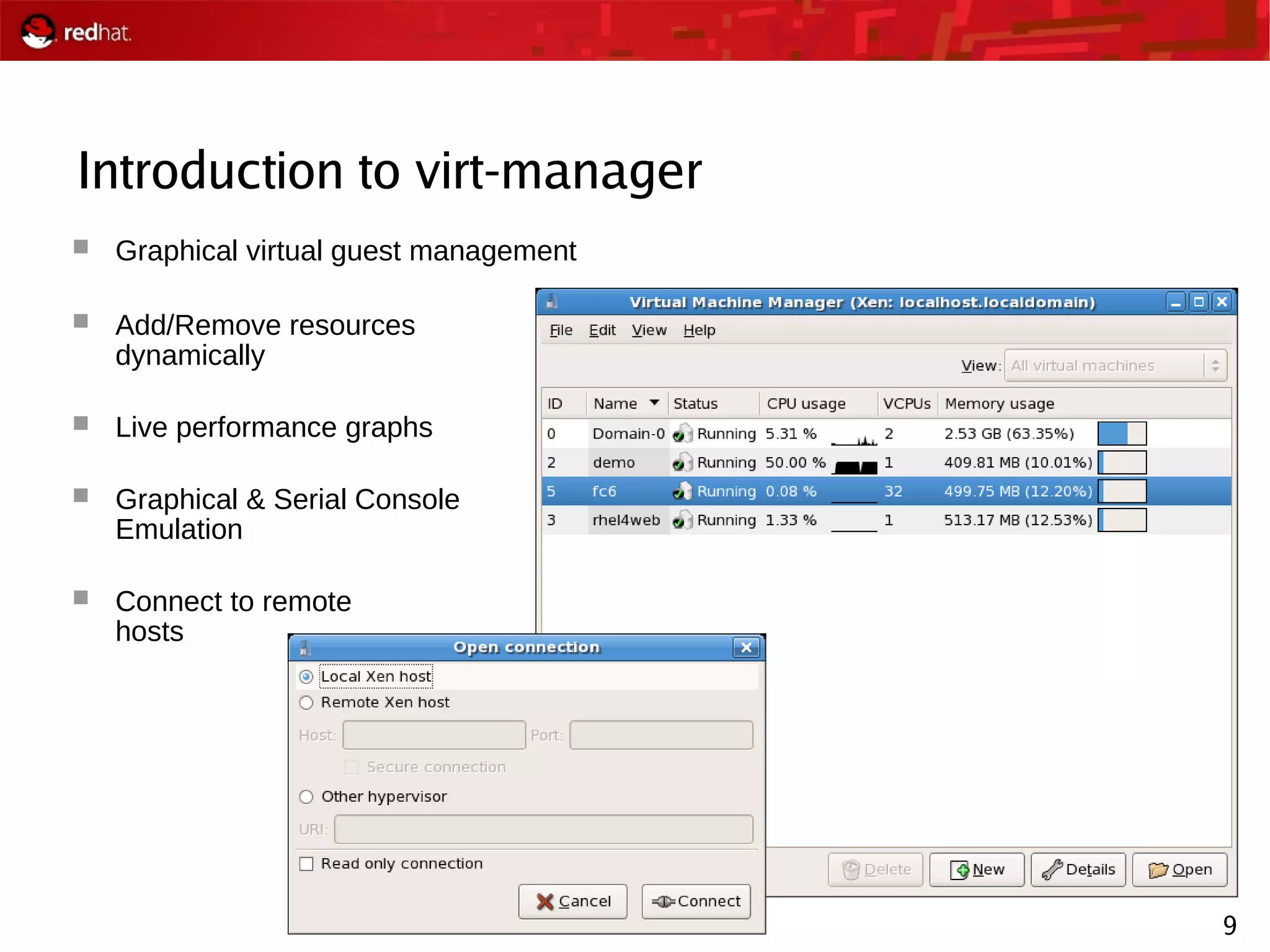Select the Remote Xen host radio button
1270x952 pixels.
click(x=306, y=703)
